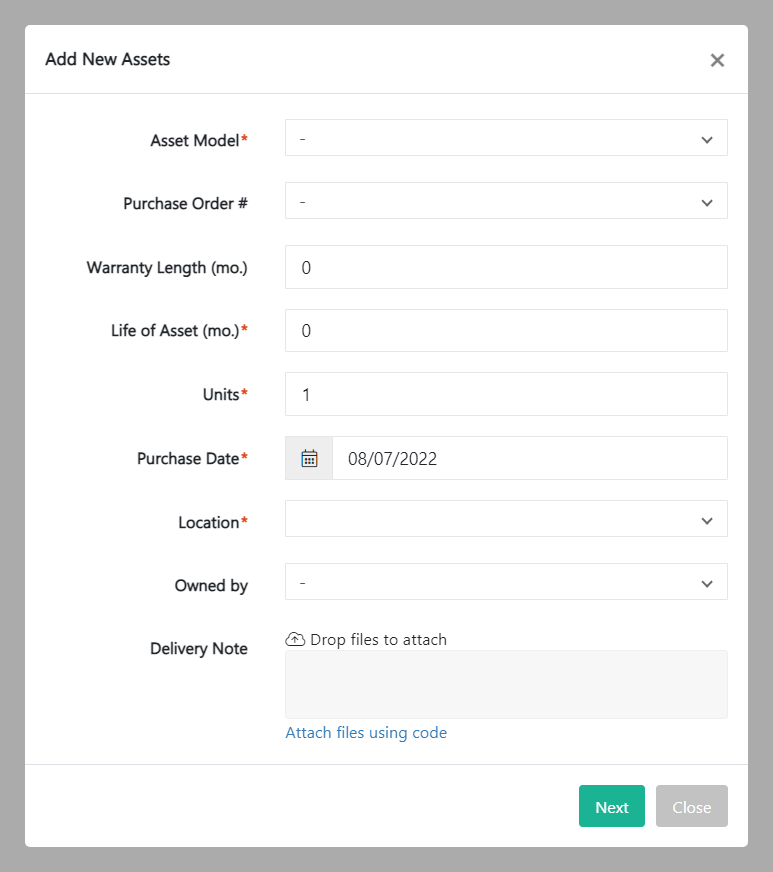
Task: Click the calendar icon beside Purchase Date
Action: pyautogui.click(x=309, y=458)
